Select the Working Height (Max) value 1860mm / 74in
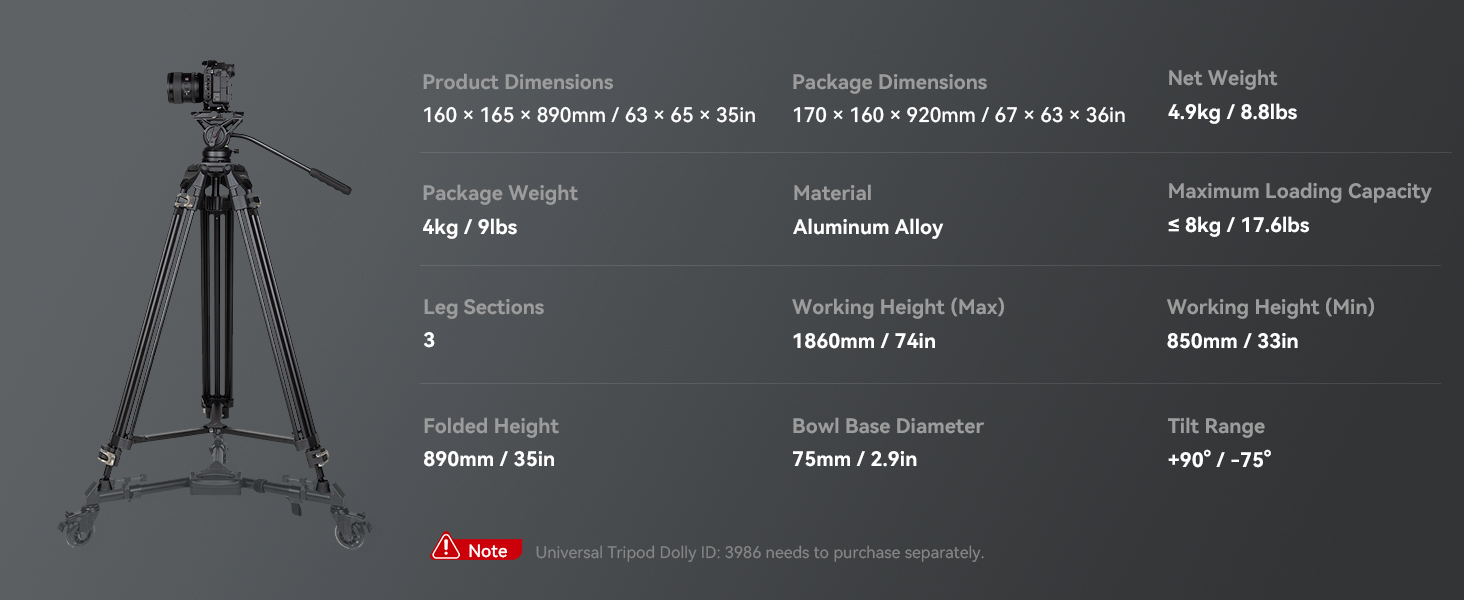1464x600 pixels. click(863, 341)
